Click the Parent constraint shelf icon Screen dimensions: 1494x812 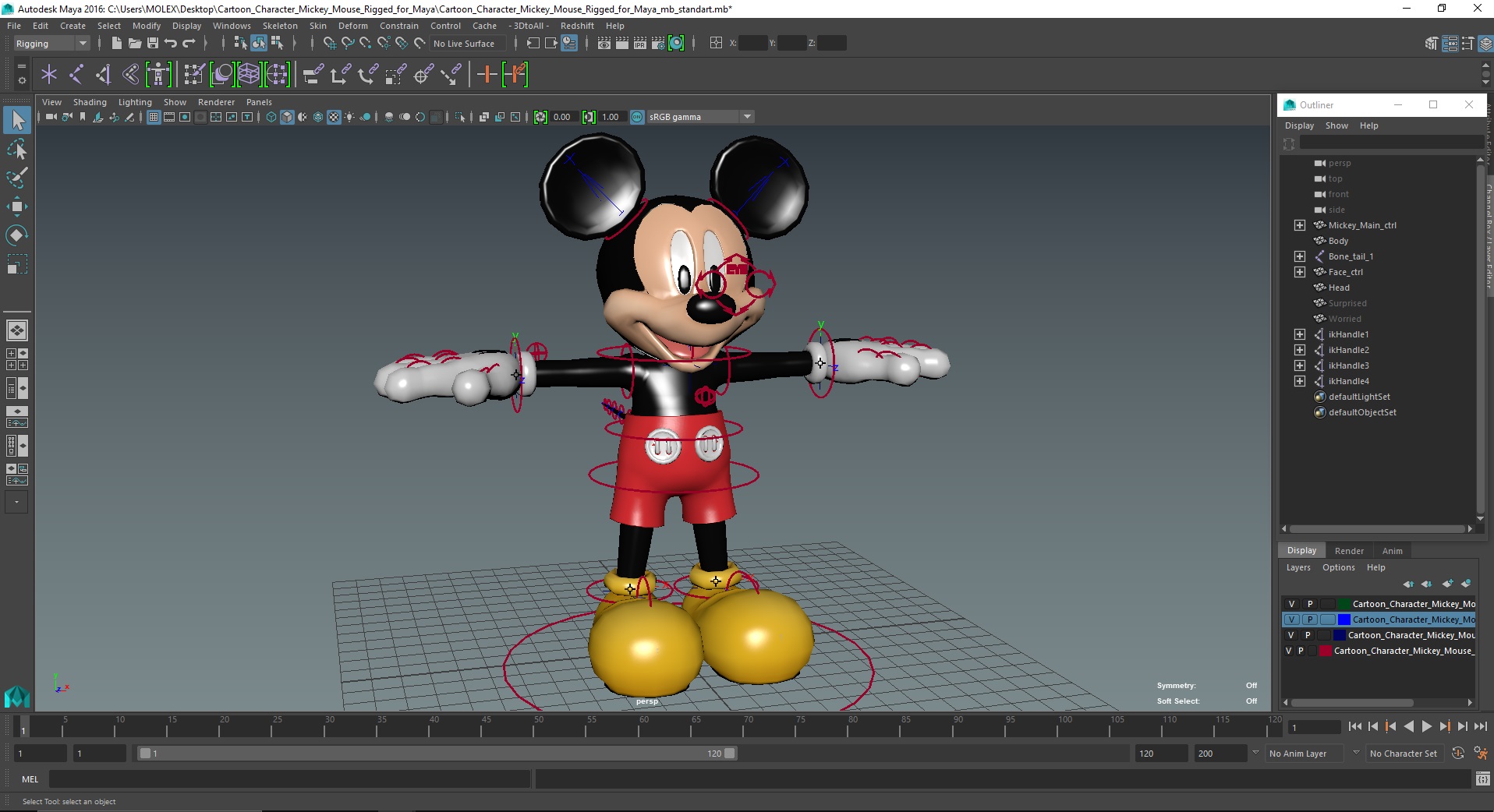click(x=313, y=75)
